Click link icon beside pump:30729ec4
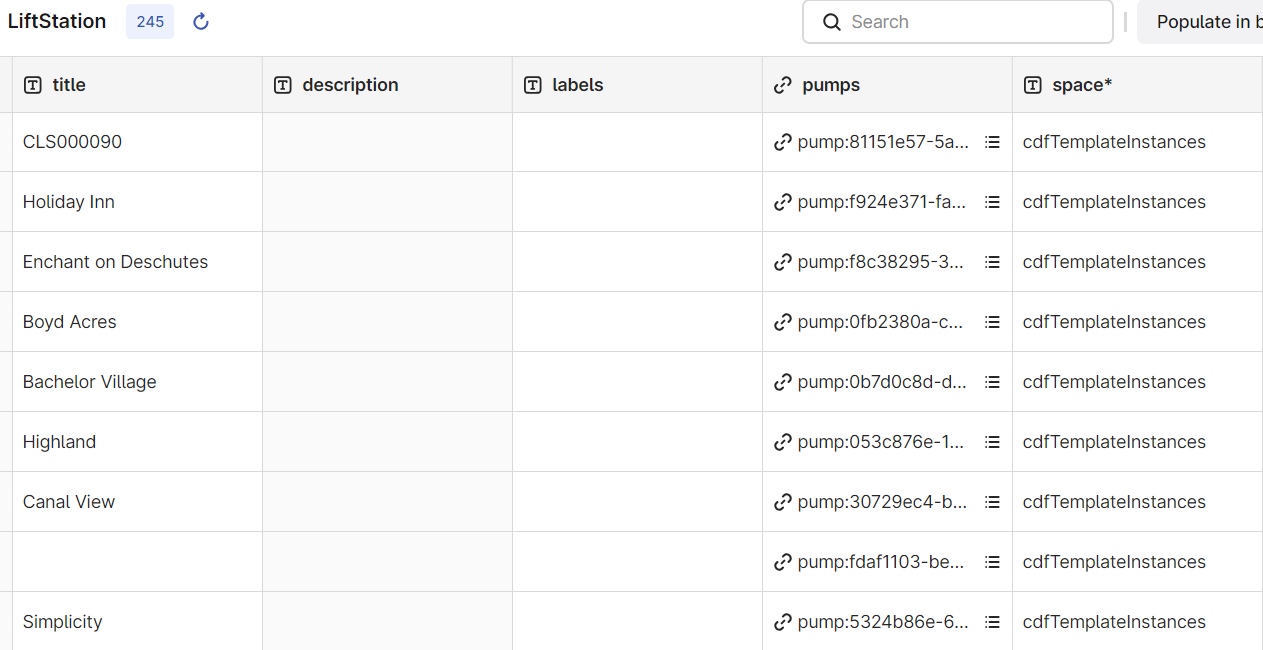Image resolution: width=1263 pixels, height=650 pixels. [x=783, y=502]
